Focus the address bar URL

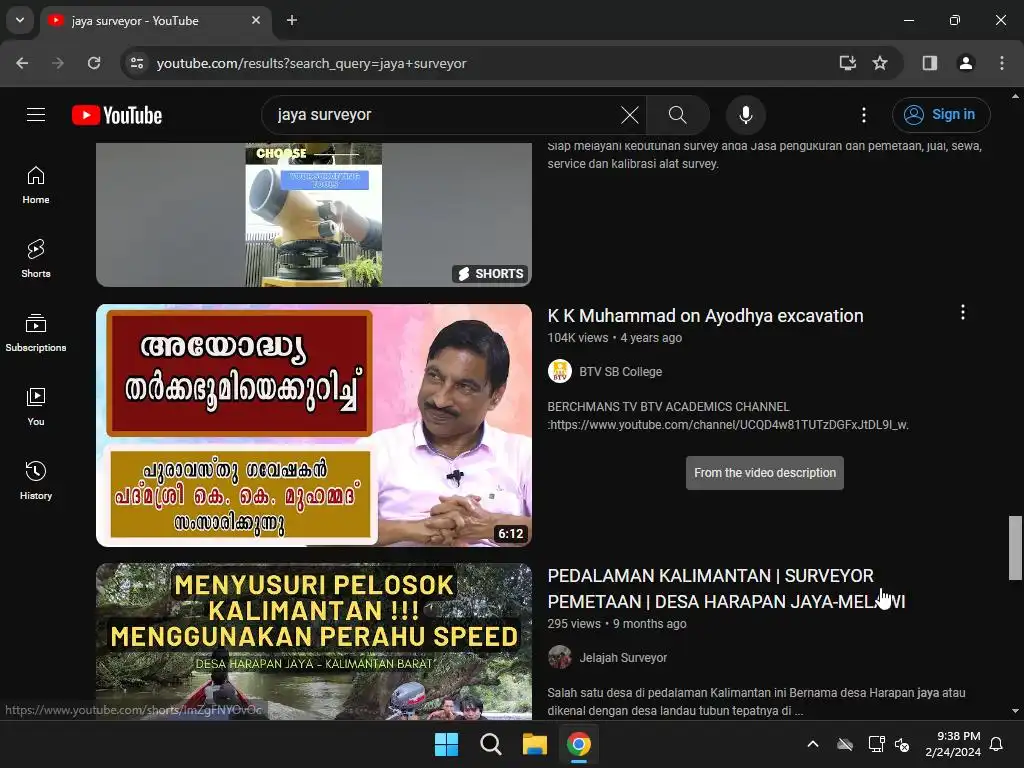pos(312,63)
